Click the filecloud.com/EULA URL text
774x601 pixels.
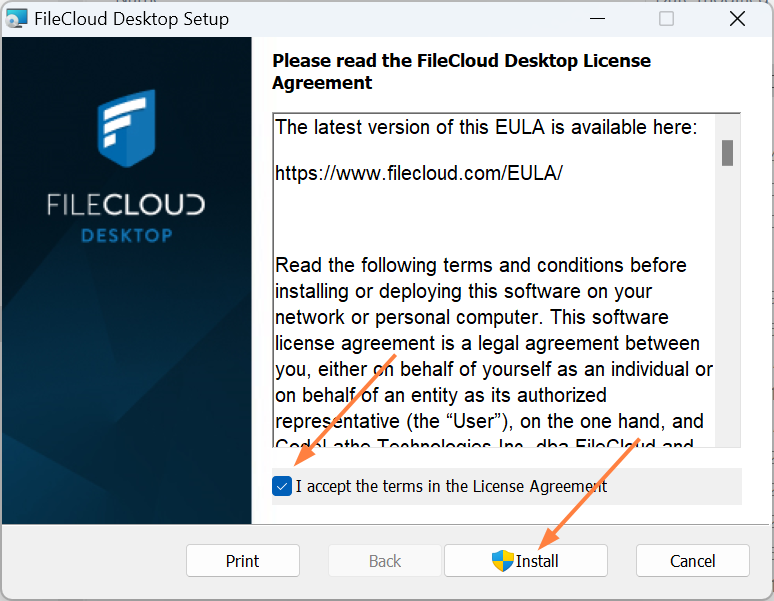(419, 173)
